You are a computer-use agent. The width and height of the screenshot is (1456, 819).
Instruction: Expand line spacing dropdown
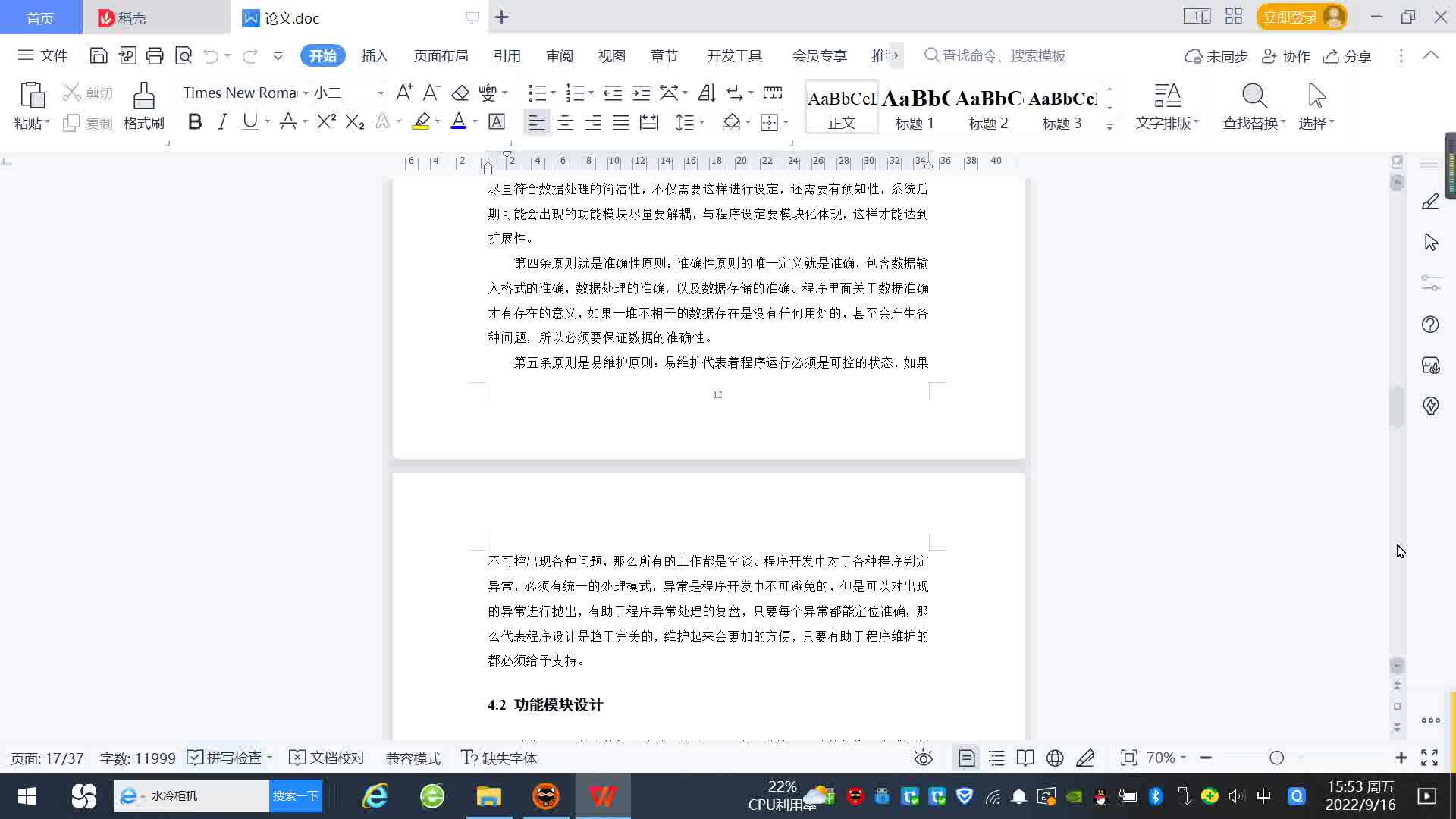[x=702, y=122]
